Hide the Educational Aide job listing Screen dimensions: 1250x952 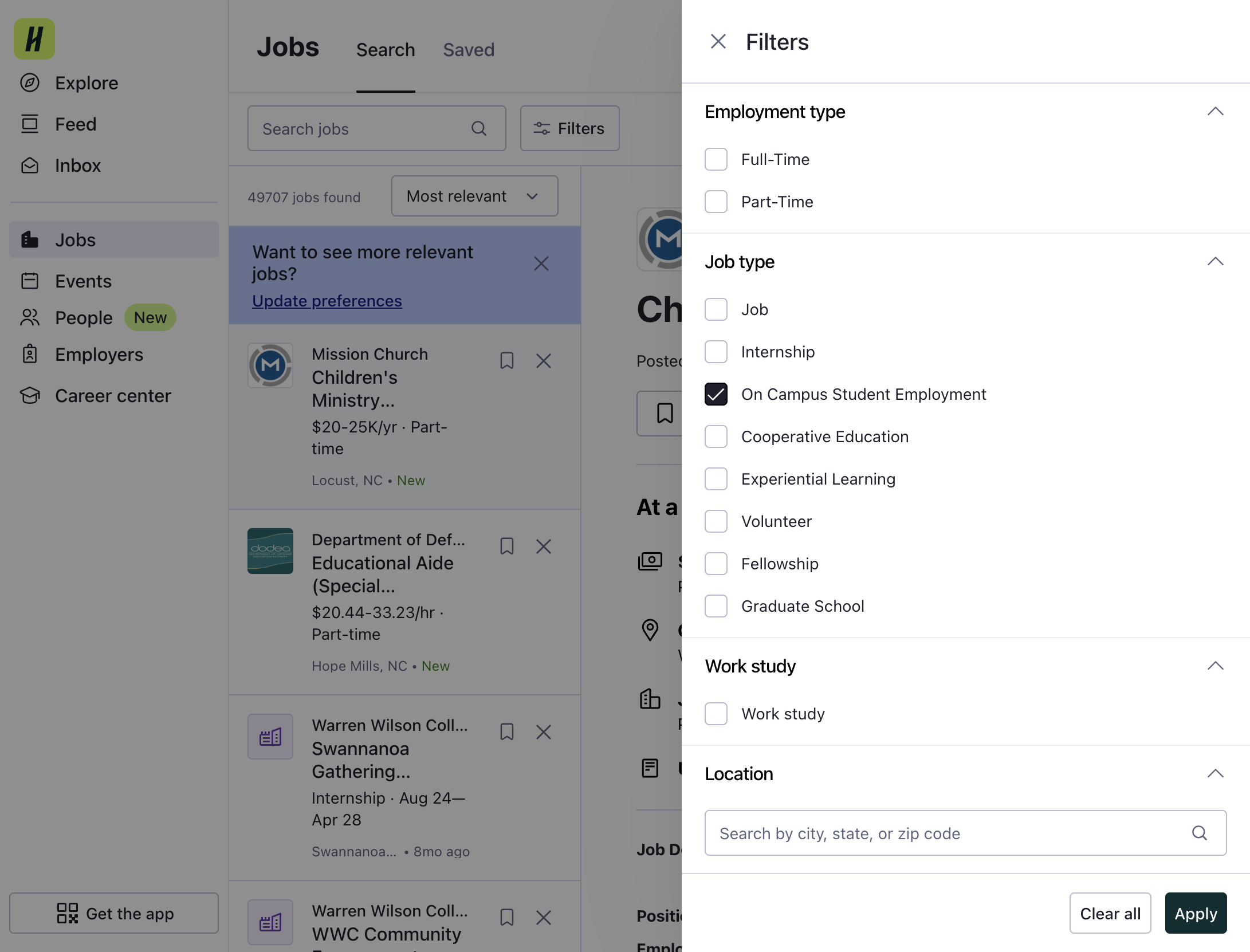pos(544,546)
